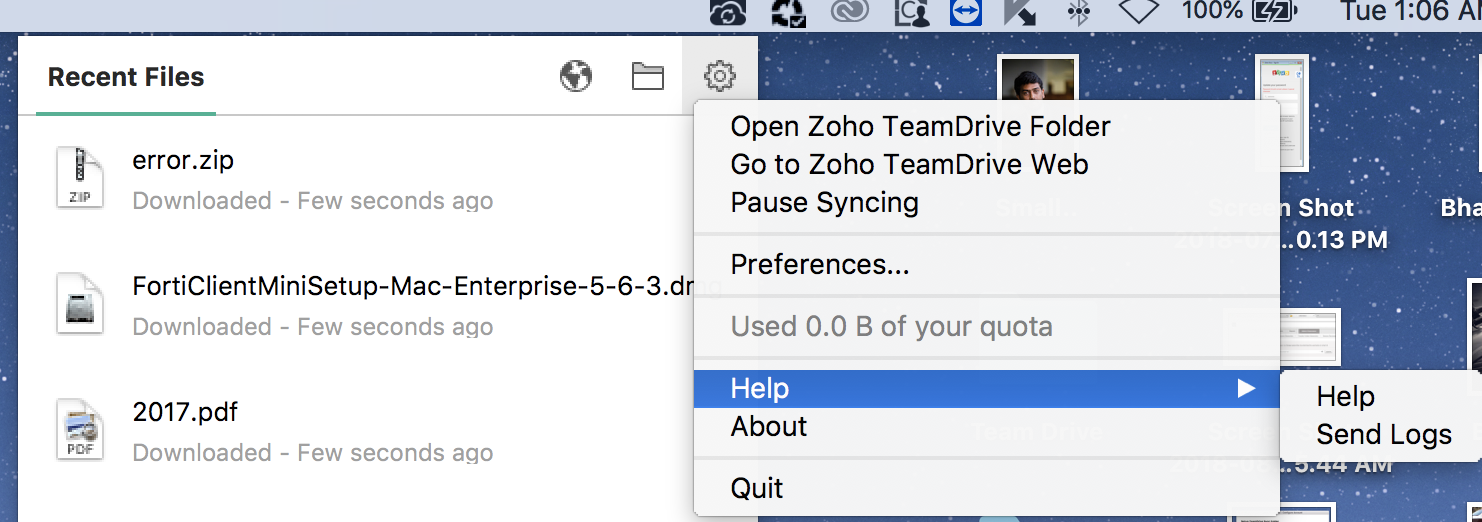The width and height of the screenshot is (1482, 522).
Task: Select Go to Zoho TeamDrive Web
Action: [x=909, y=165]
